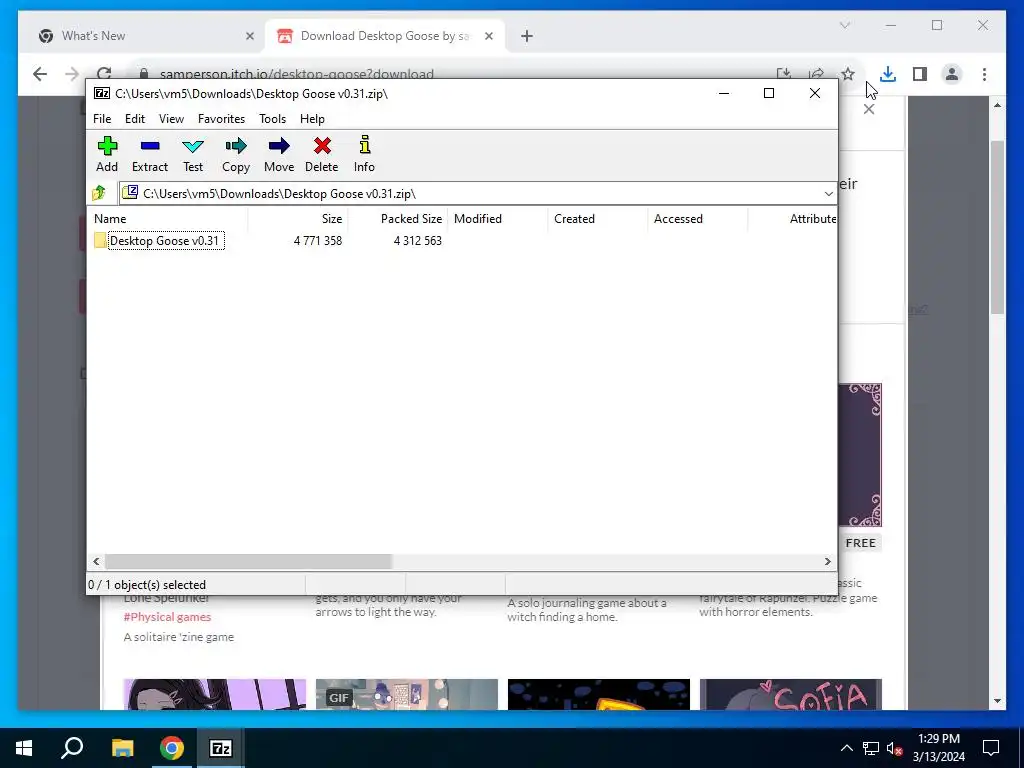Open the GIF game thumbnail on the itch page
Image resolution: width=1024 pixels, height=768 pixels.
[406, 694]
